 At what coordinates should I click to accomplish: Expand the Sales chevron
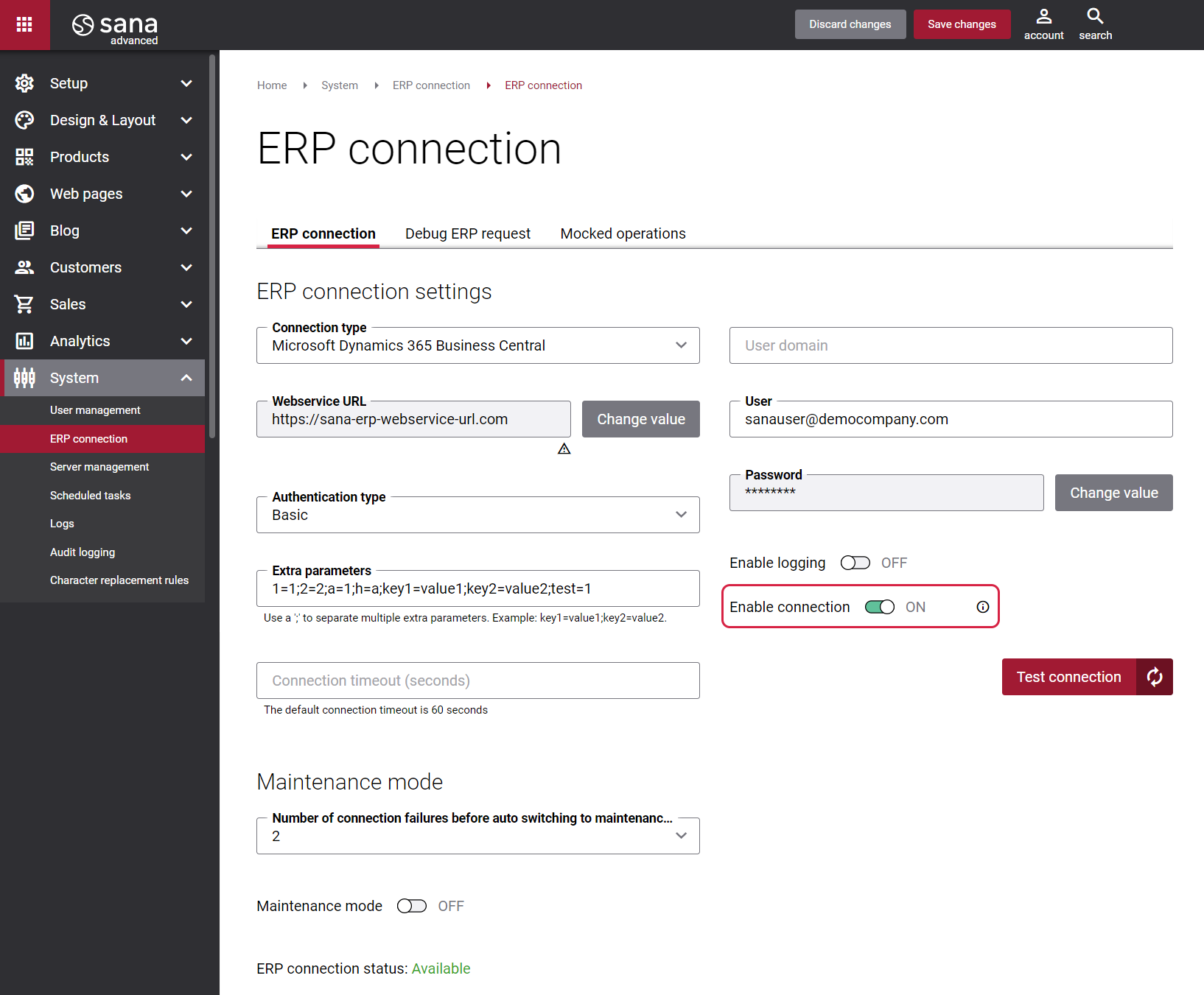186,304
